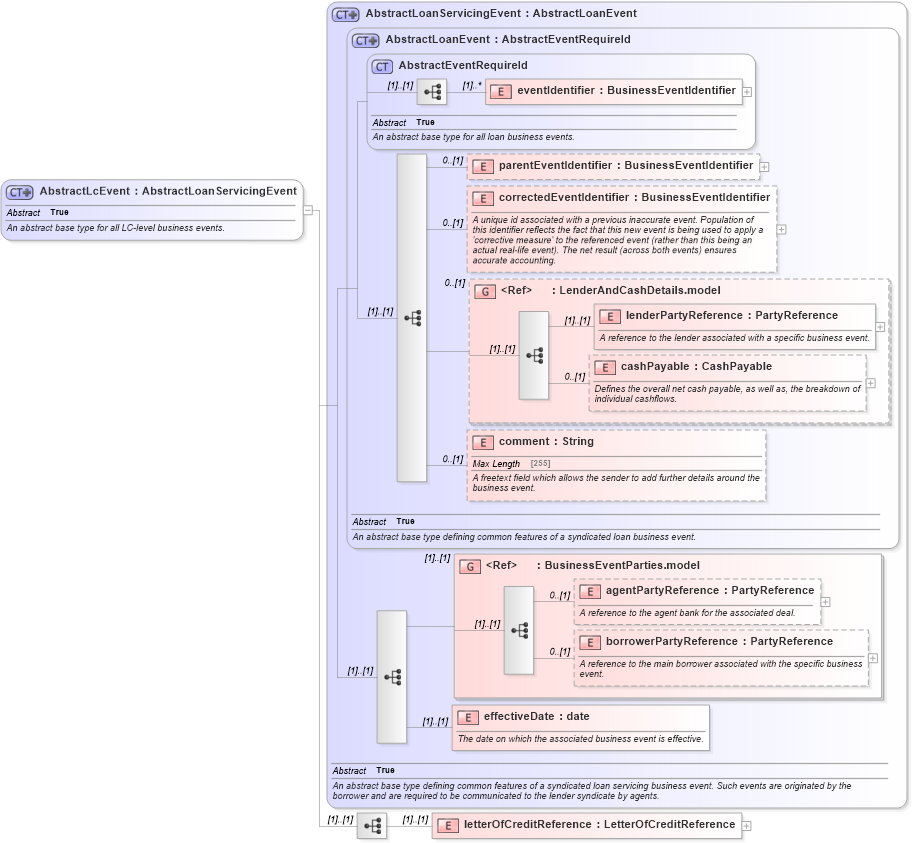Click the E icon of eventIdentifier
Viewport: 912px width, 843px height.
[498, 91]
